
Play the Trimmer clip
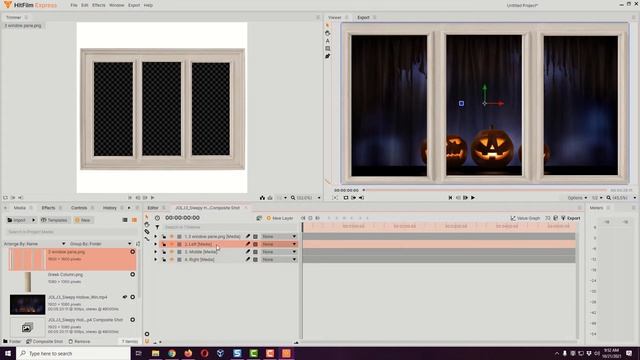(x=153, y=198)
